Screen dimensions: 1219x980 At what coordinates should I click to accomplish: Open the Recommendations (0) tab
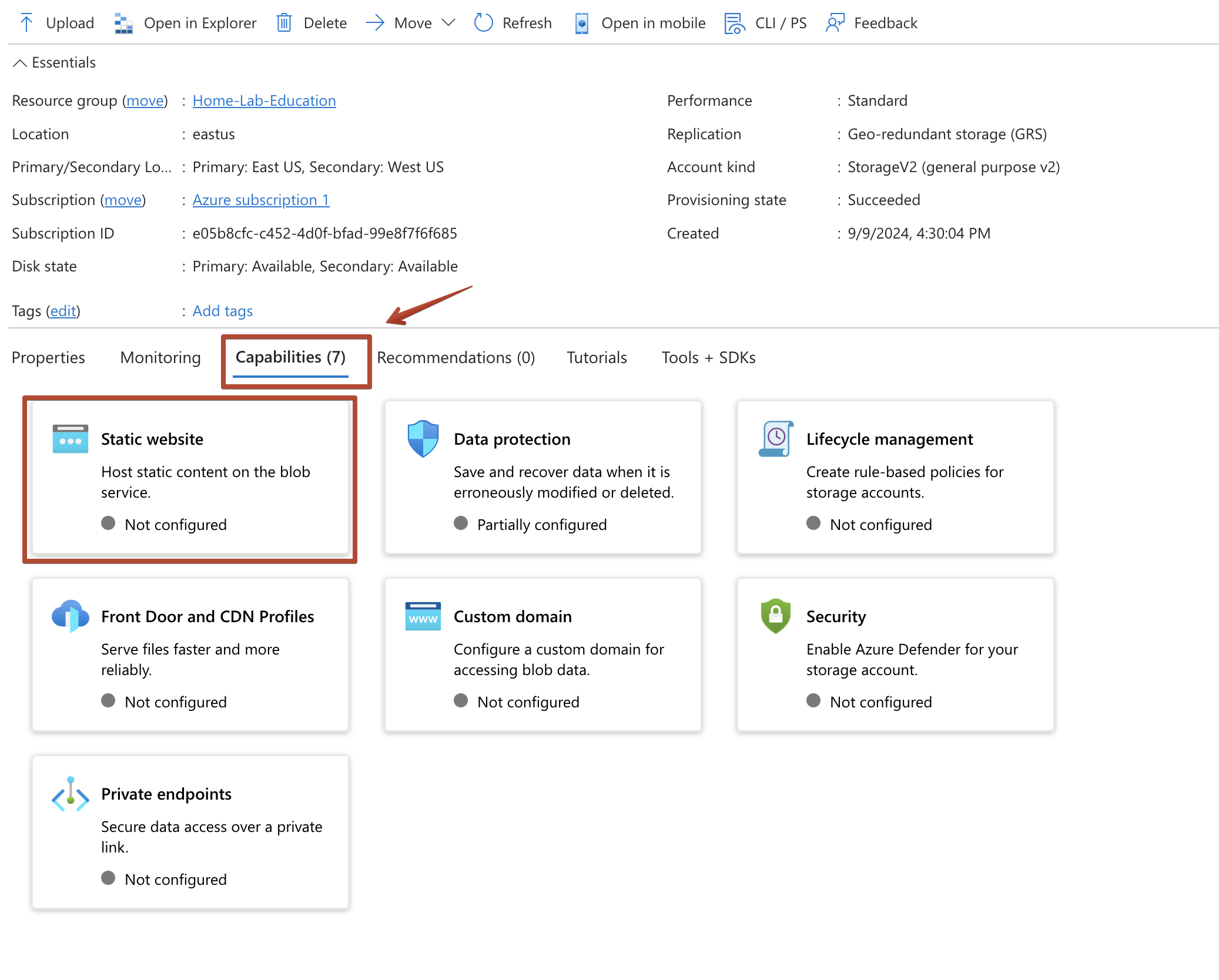(456, 357)
